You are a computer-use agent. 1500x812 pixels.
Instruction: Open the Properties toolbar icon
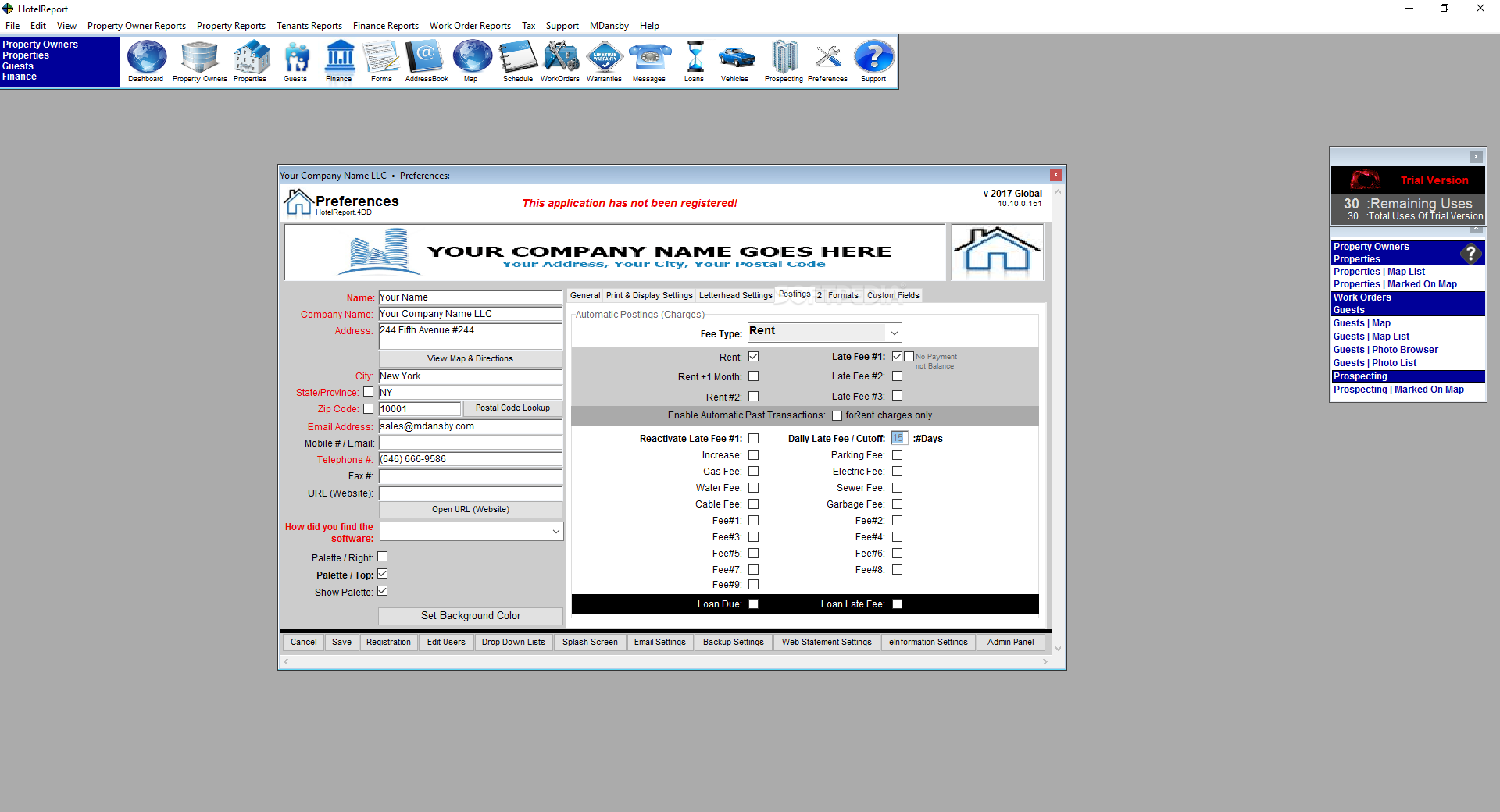(x=250, y=60)
